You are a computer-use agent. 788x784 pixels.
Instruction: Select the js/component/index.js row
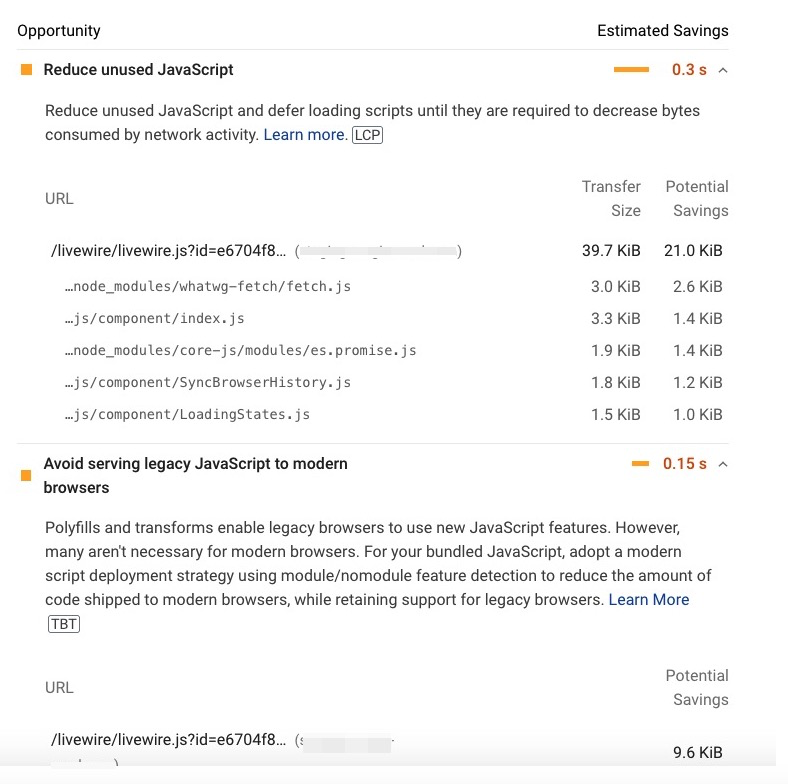click(393, 319)
